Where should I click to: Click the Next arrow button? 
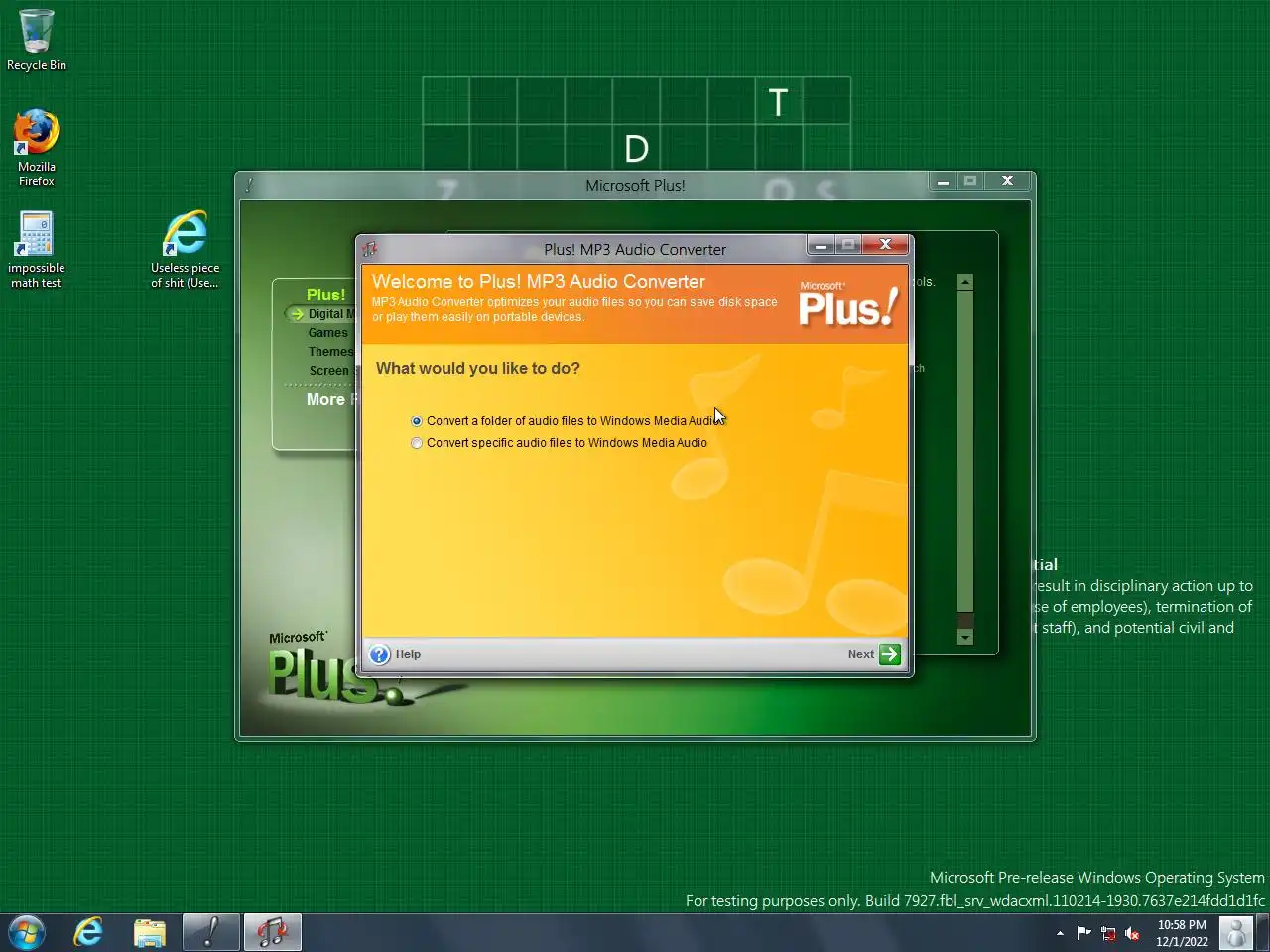tap(890, 654)
